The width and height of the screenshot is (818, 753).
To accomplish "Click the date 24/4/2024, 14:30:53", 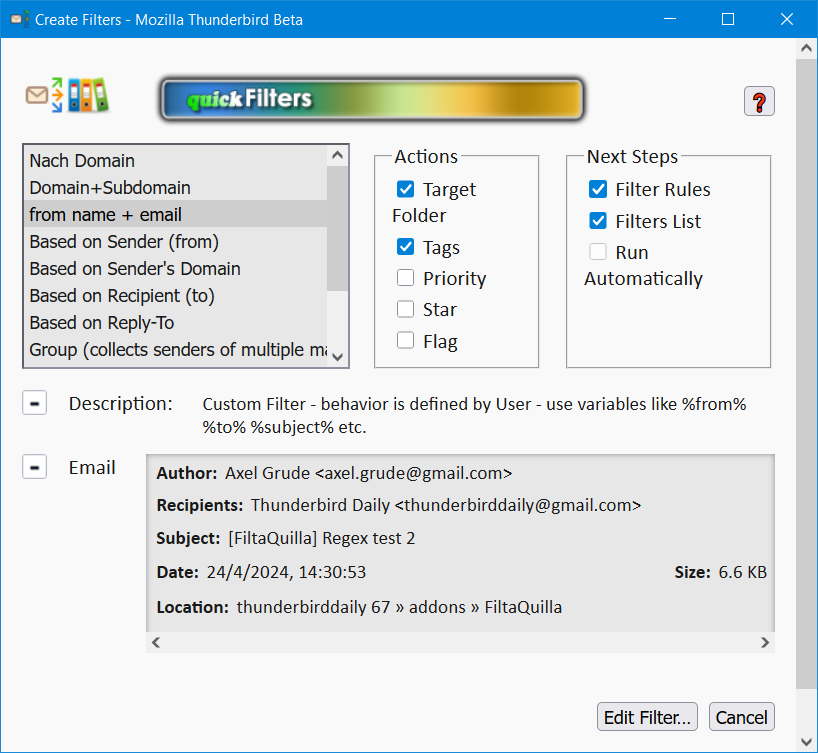I will (286, 572).
